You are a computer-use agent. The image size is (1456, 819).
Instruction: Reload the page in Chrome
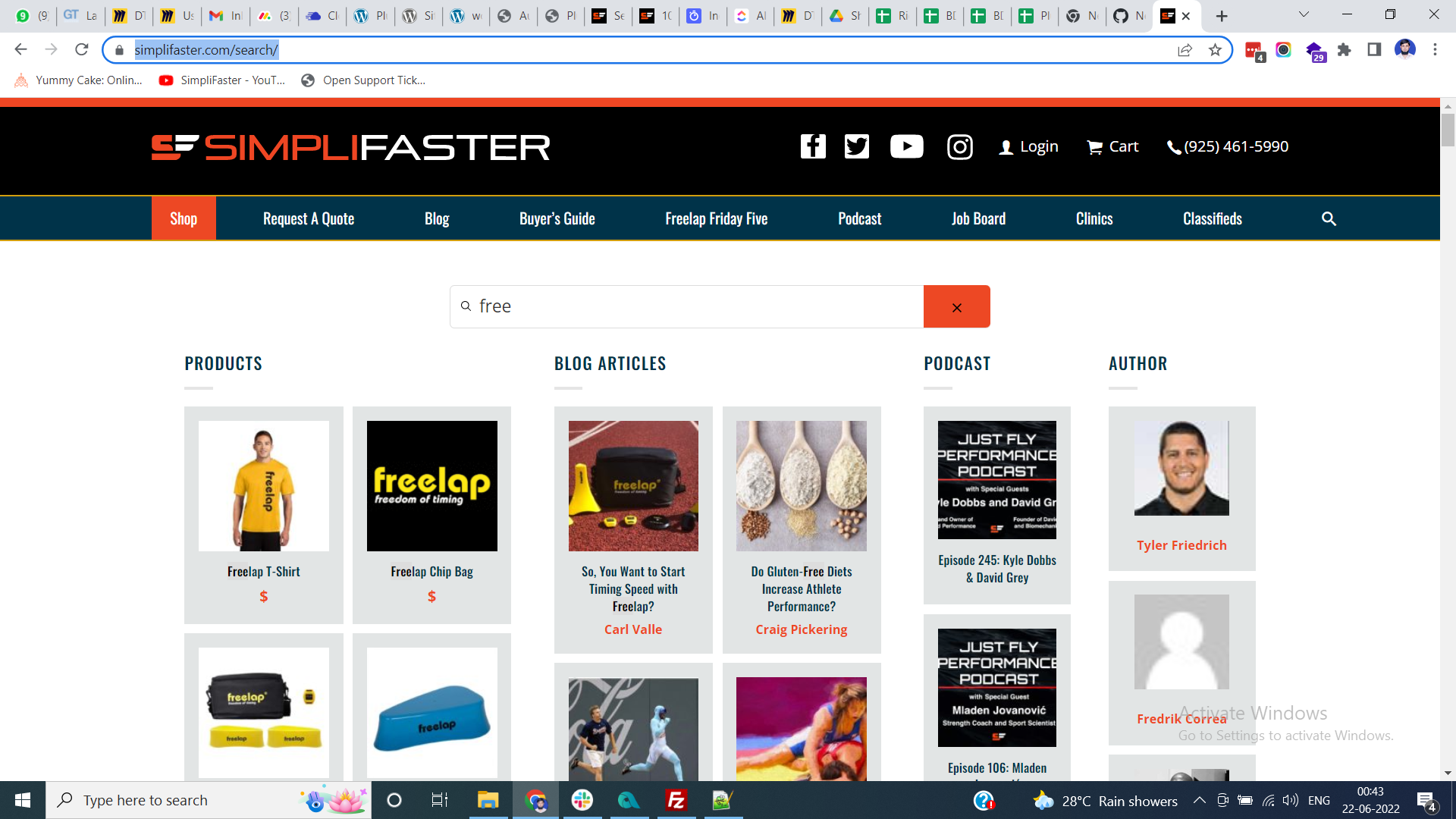[x=83, y=49]
